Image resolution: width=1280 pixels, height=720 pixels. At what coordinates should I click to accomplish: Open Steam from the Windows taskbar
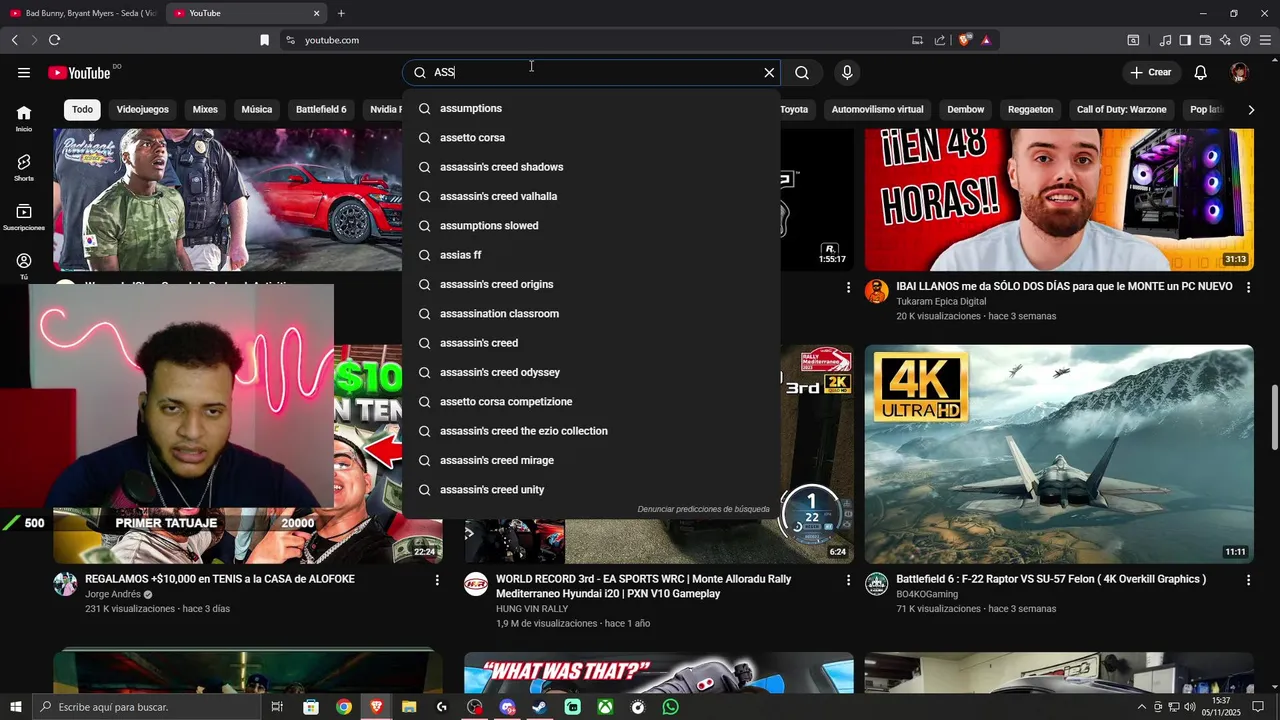[x=539, y=707]
